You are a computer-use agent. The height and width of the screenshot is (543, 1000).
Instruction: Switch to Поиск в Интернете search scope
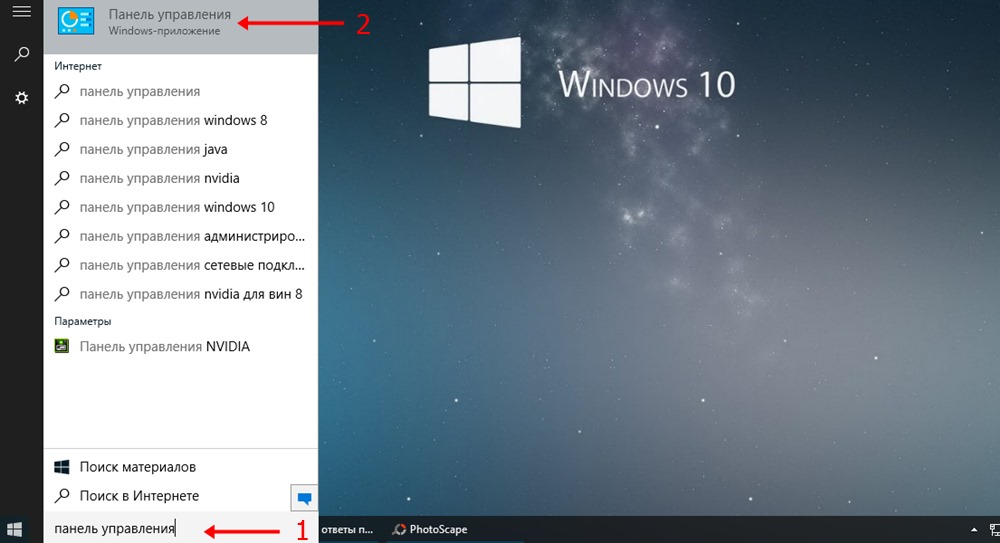coord(139,496)
